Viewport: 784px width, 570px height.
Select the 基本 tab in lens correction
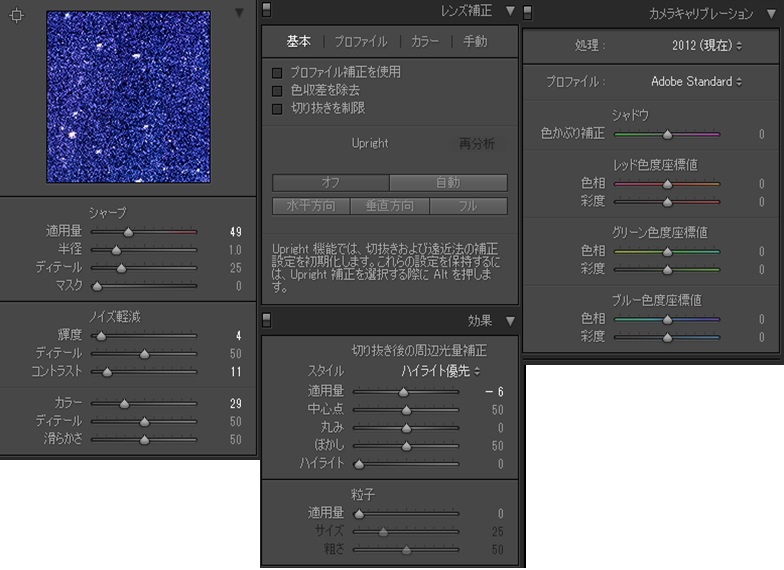(298, 42)
